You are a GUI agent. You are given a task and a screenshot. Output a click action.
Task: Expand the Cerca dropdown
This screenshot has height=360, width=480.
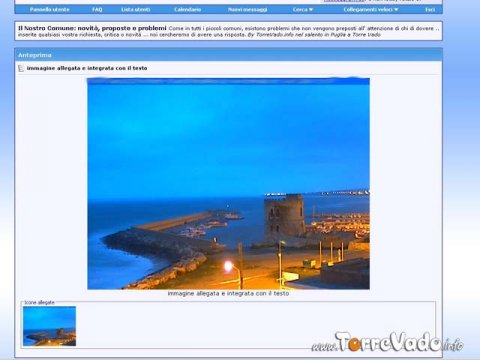point(303,10)
